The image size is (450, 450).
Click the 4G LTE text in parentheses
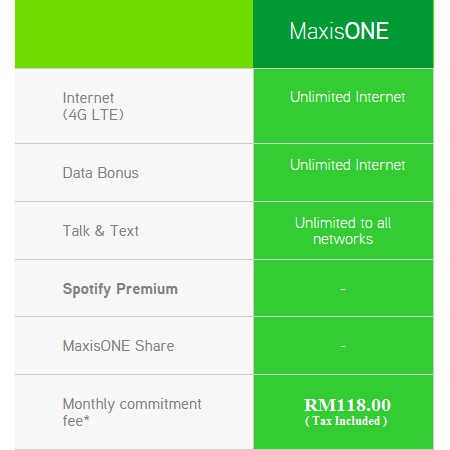tap(93, 115)
